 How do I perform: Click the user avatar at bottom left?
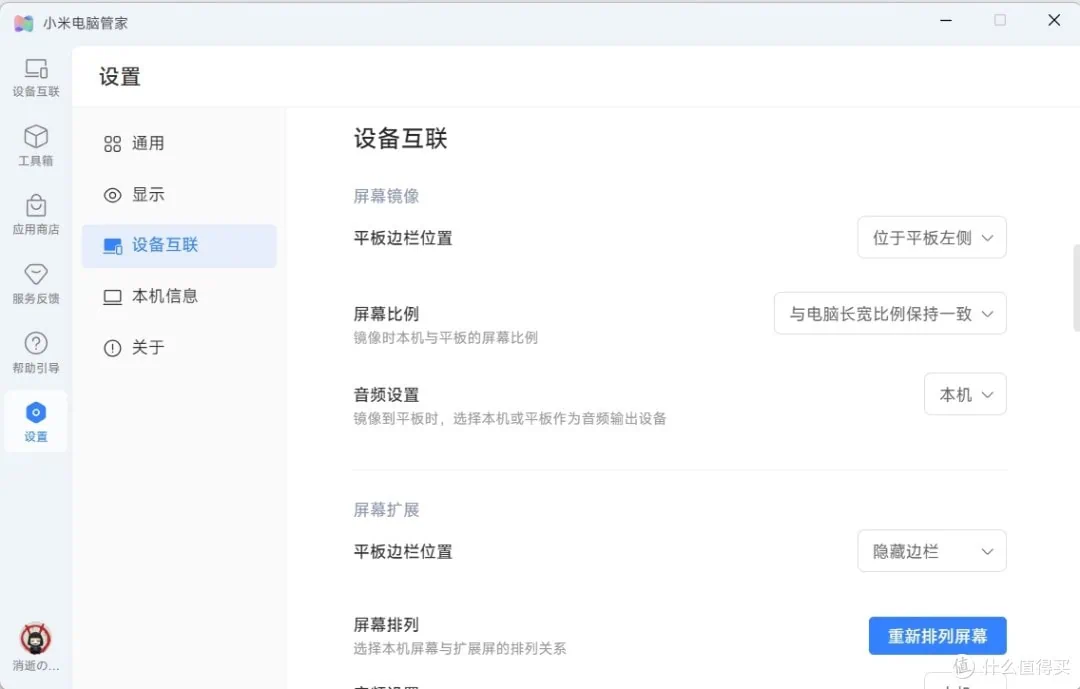click(35, 639)
